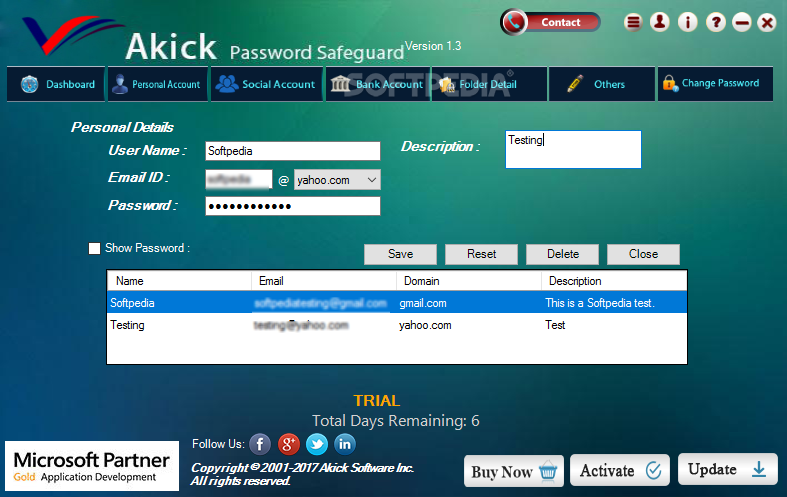
Task: Open the Google Plus follow icon
Action: [289, 444]
